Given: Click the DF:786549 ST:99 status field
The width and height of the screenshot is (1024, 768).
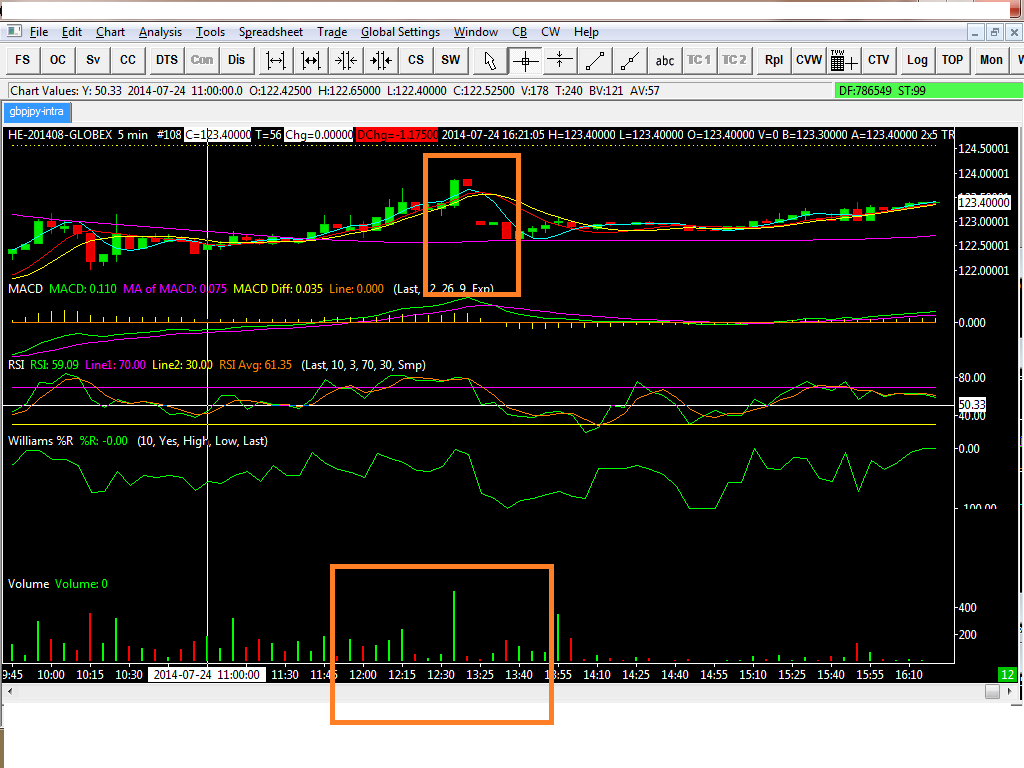Looking at the screenshot, I should 929,91.
